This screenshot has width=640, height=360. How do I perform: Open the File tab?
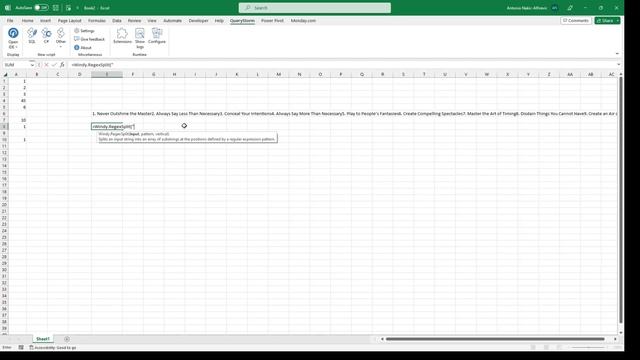click(x=10, y=20)
